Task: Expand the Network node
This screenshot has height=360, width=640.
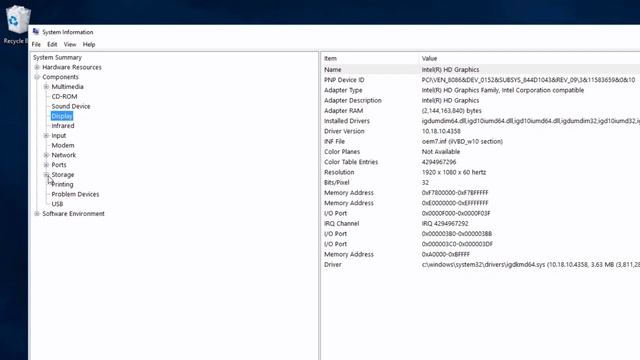Action: click(46, 155)
